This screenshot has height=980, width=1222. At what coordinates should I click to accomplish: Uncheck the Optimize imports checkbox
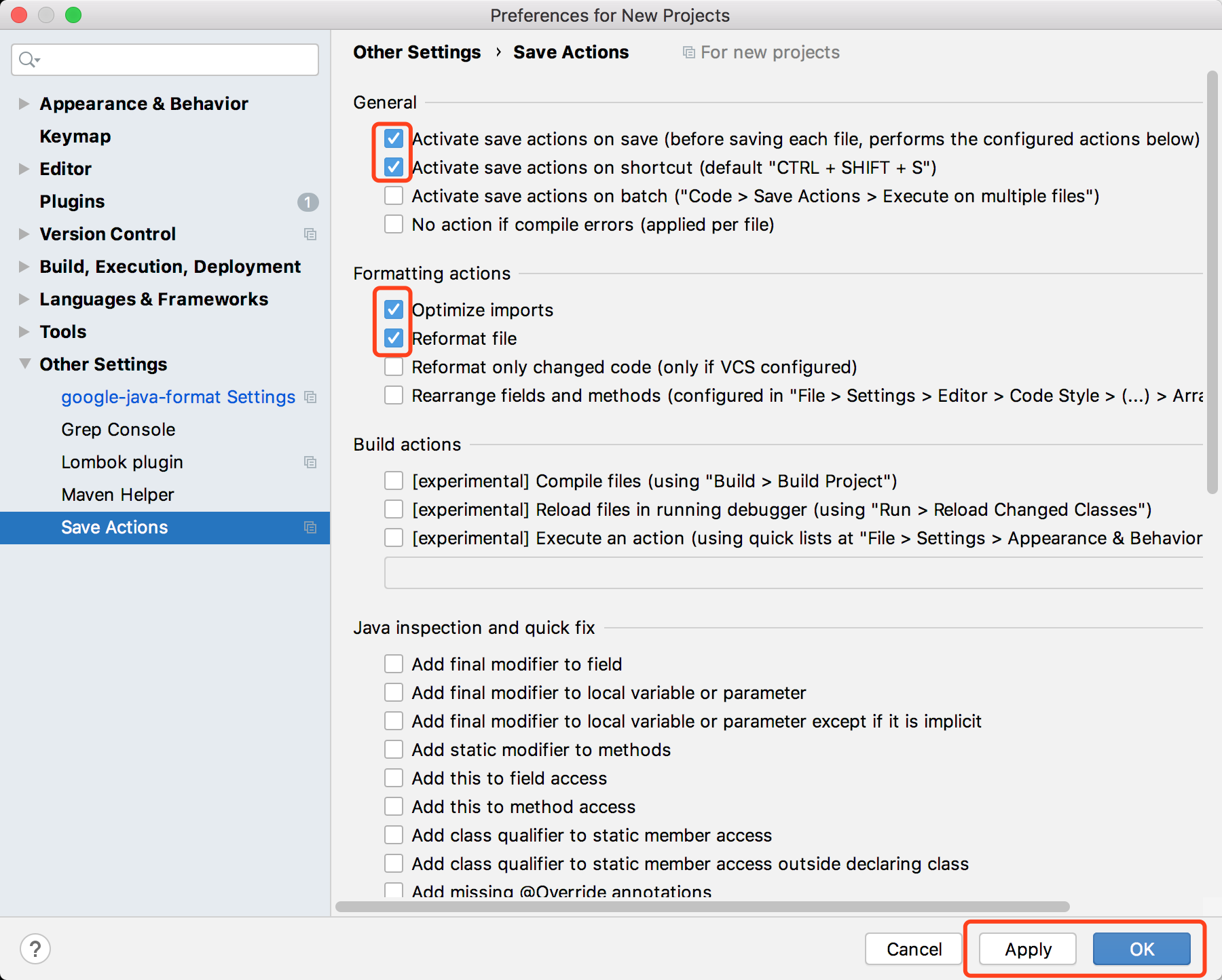click(x=394, y=310)
